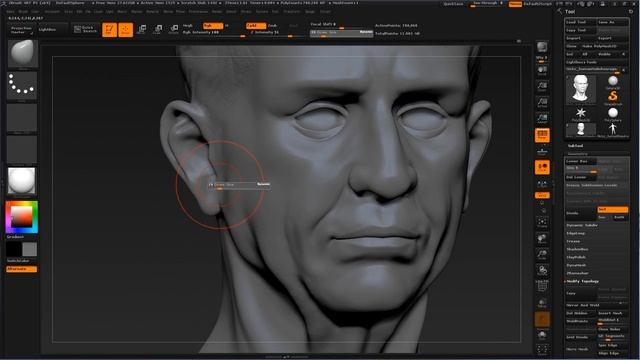Open the current brush thumbnail picker
This screenshot has height=360, width=640.
[x=22, y=53]
